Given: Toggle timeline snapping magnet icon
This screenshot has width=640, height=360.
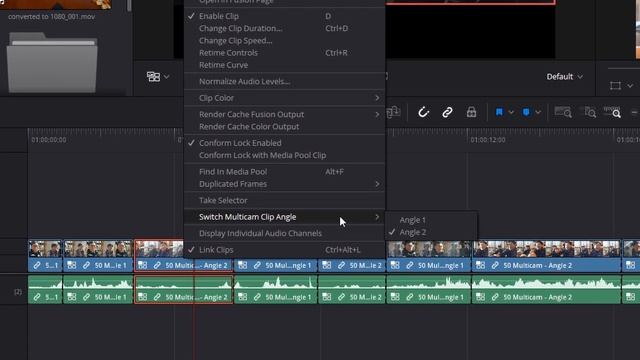Looking at the screenshot, I should pos(423,112).
